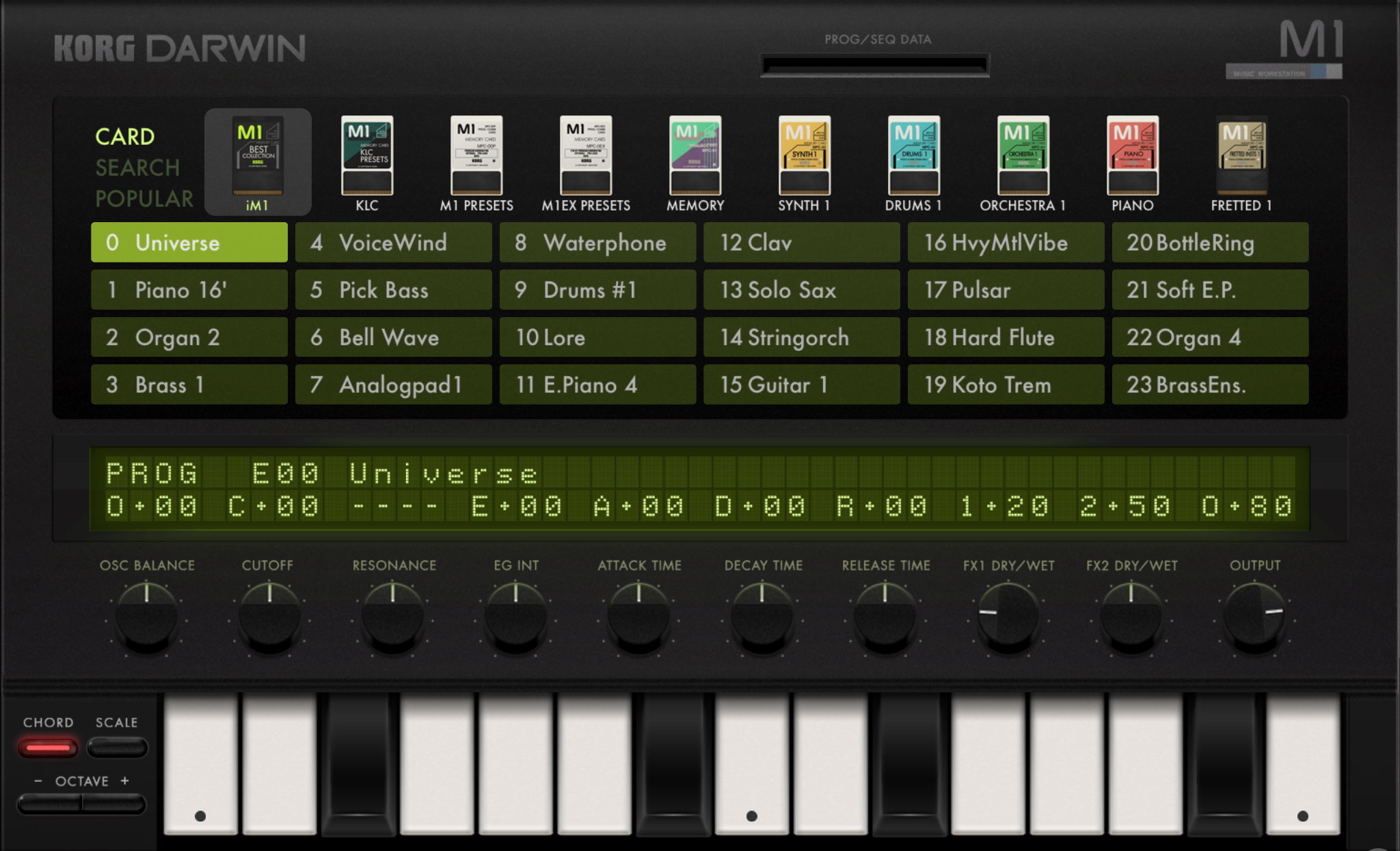Screen dimensions: 1400x851
Task: Pick program 16 HvyMtlVibe
Action: pyautogui.click(x=1006, y=243)
